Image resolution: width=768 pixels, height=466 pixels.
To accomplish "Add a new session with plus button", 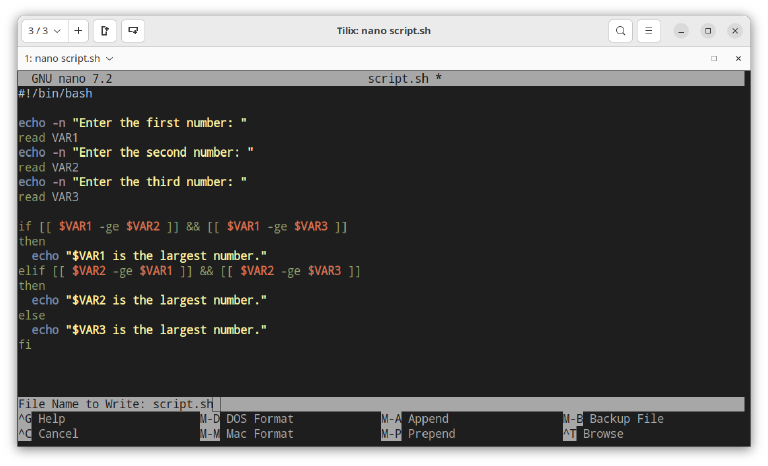I will 78,31.
